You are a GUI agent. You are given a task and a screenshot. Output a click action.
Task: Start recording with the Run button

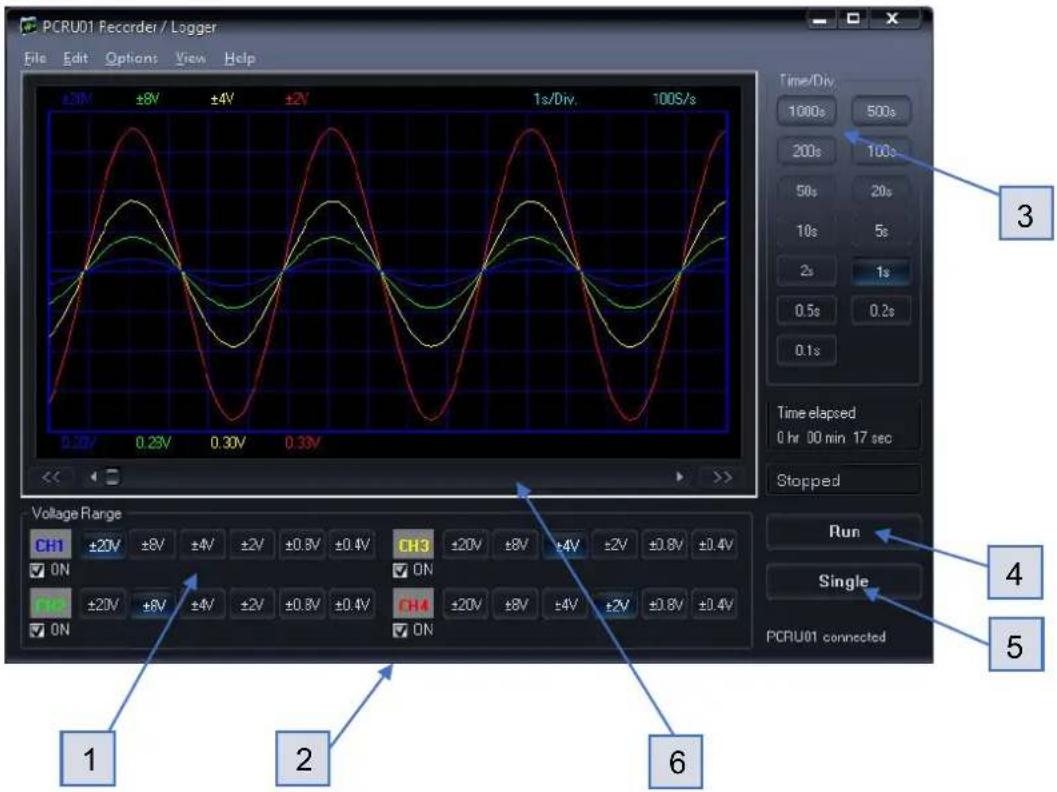tap(844, 532)
